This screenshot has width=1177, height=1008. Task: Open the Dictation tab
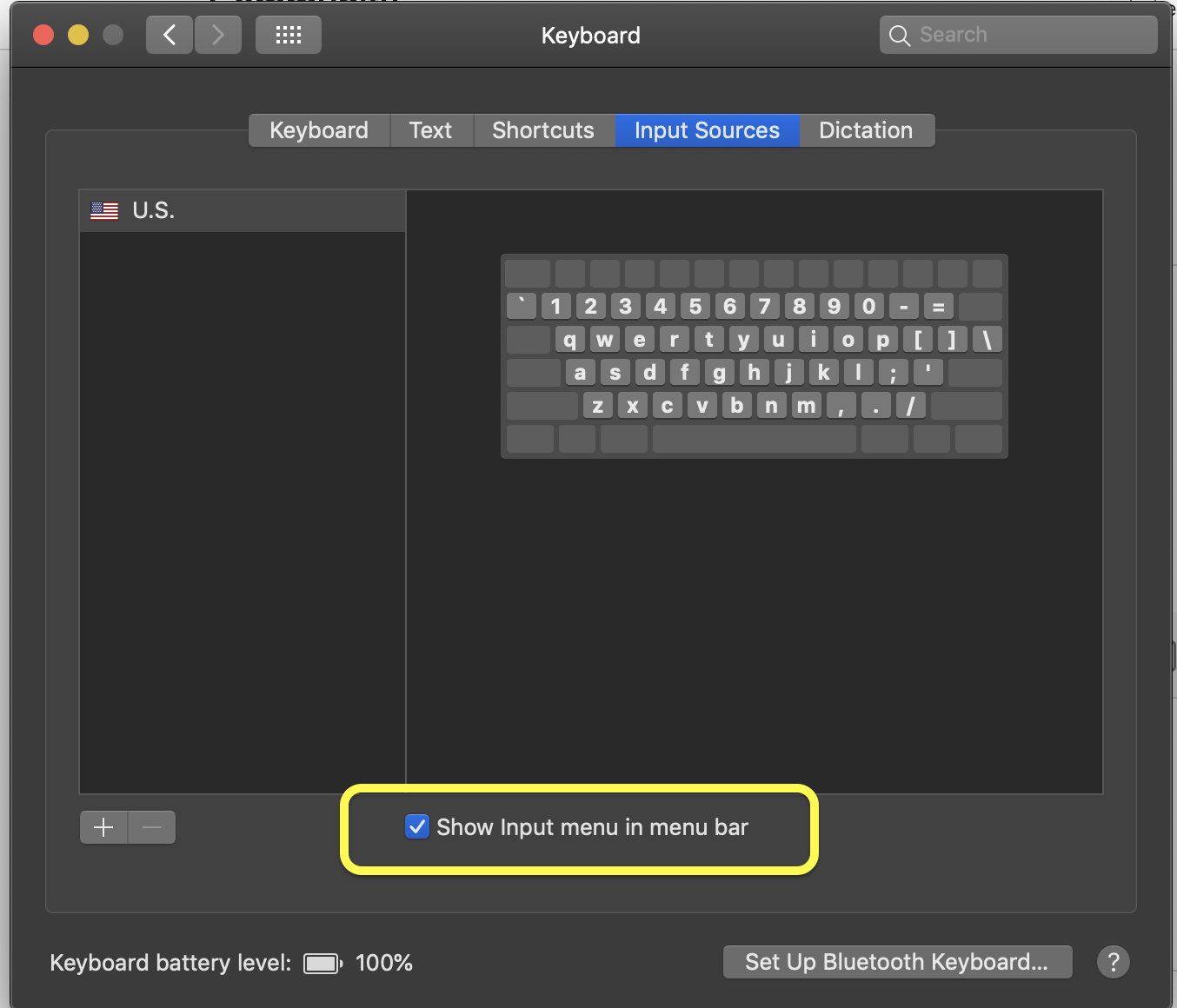pyautogui.click(x=866, y=129)
